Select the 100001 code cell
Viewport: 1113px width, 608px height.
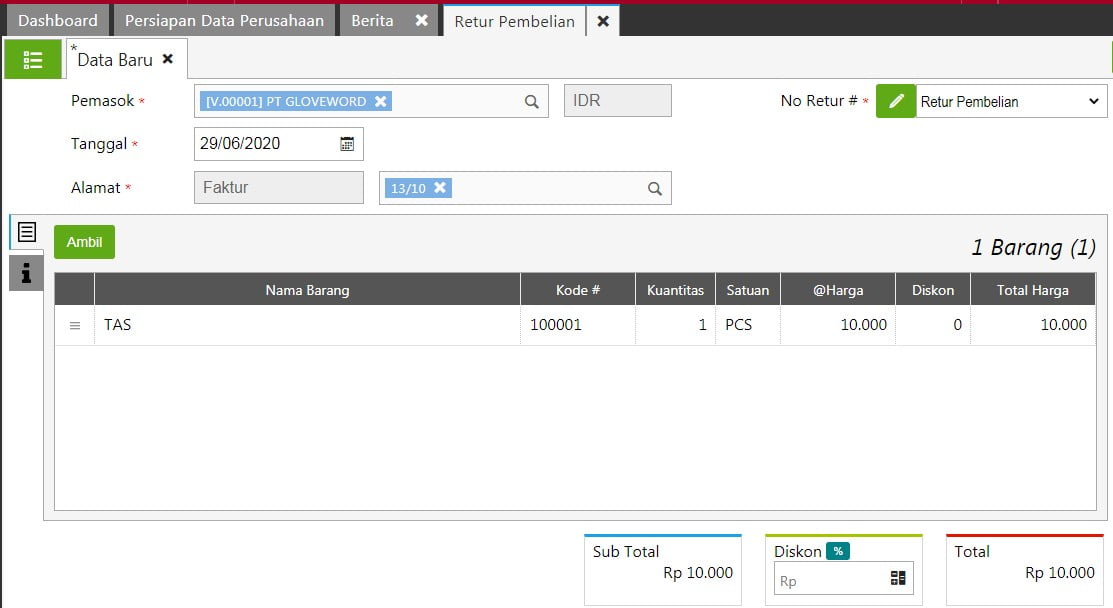[578, 325]
